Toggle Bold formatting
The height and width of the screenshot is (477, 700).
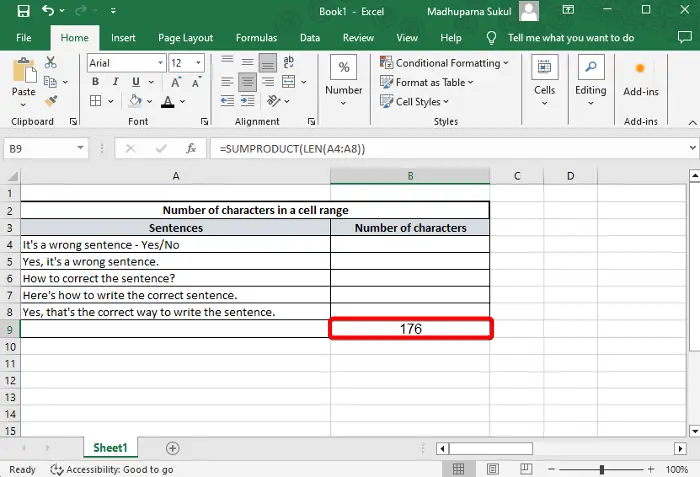[x=95, y=82]
